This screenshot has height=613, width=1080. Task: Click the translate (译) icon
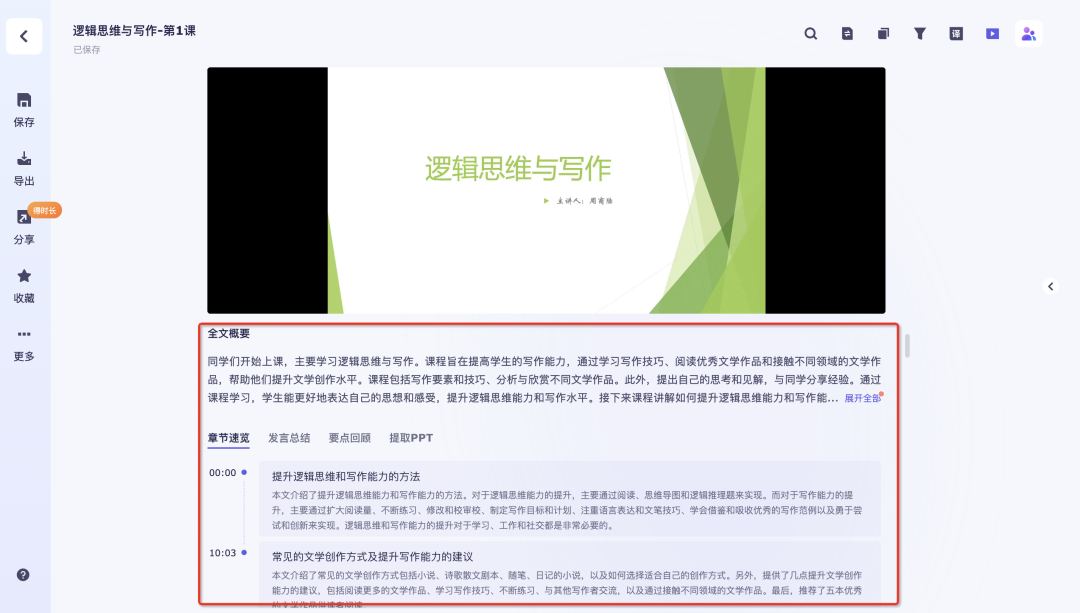tap(956, 33)
